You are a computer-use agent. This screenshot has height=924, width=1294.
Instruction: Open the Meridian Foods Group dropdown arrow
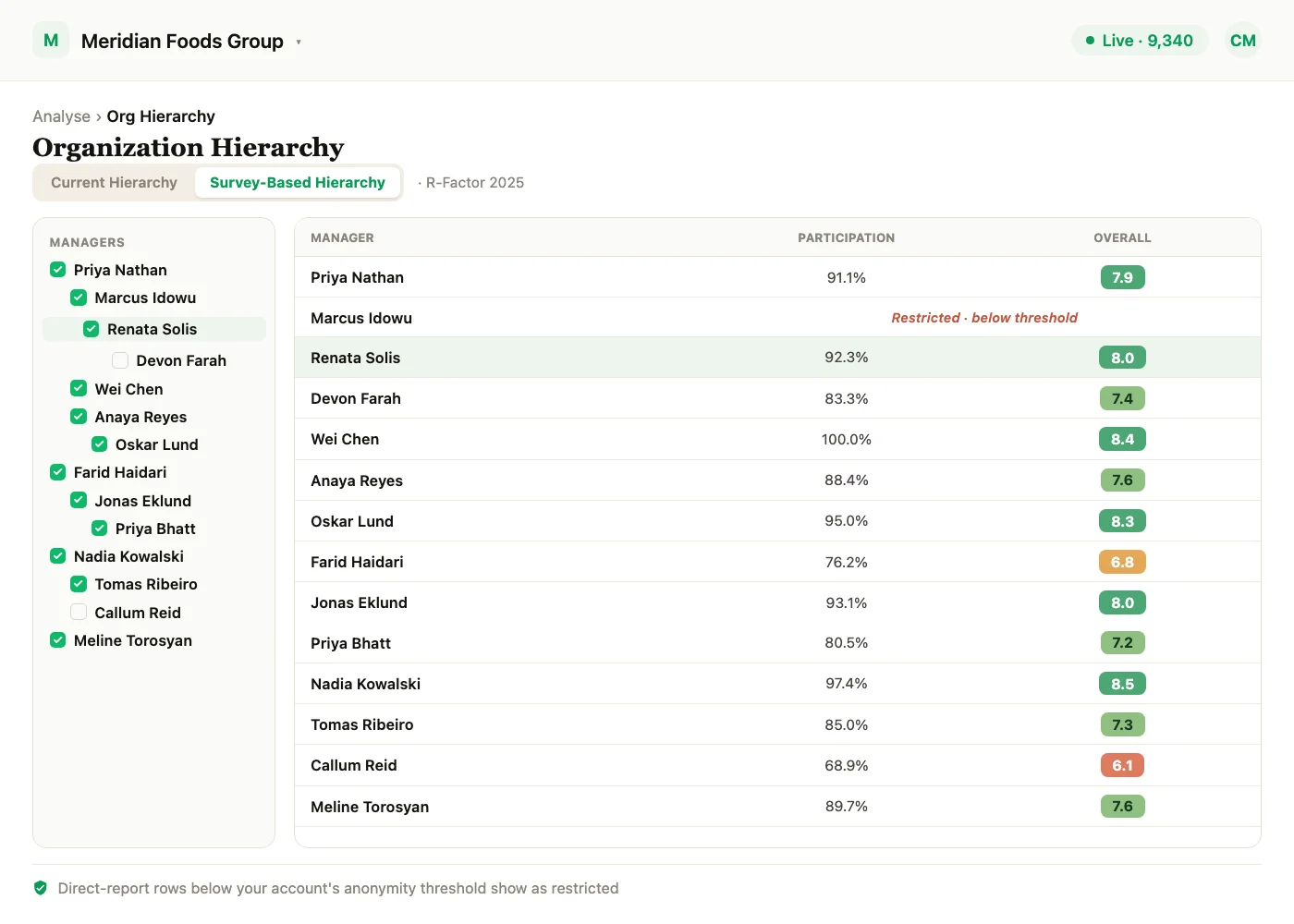pos(299,42)
